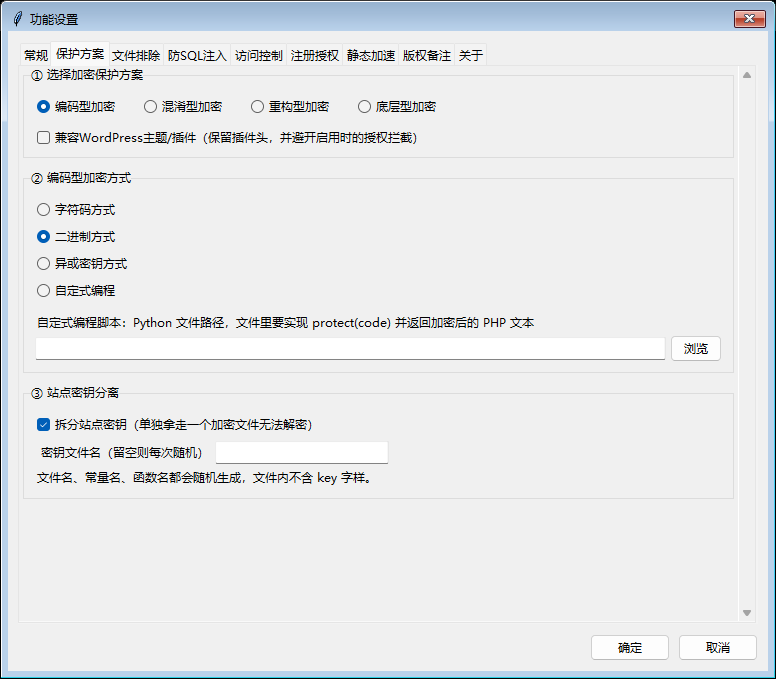Viewport: 776px width, 679px height.
Task: Click the 浏览 browse button
Action: pyautogui.click(x=695, y=349)
